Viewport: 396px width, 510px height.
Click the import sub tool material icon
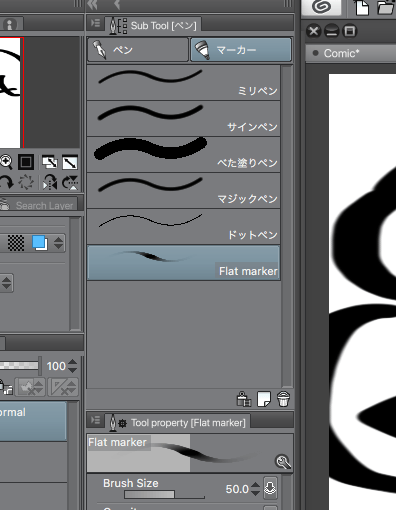[244, 399]
